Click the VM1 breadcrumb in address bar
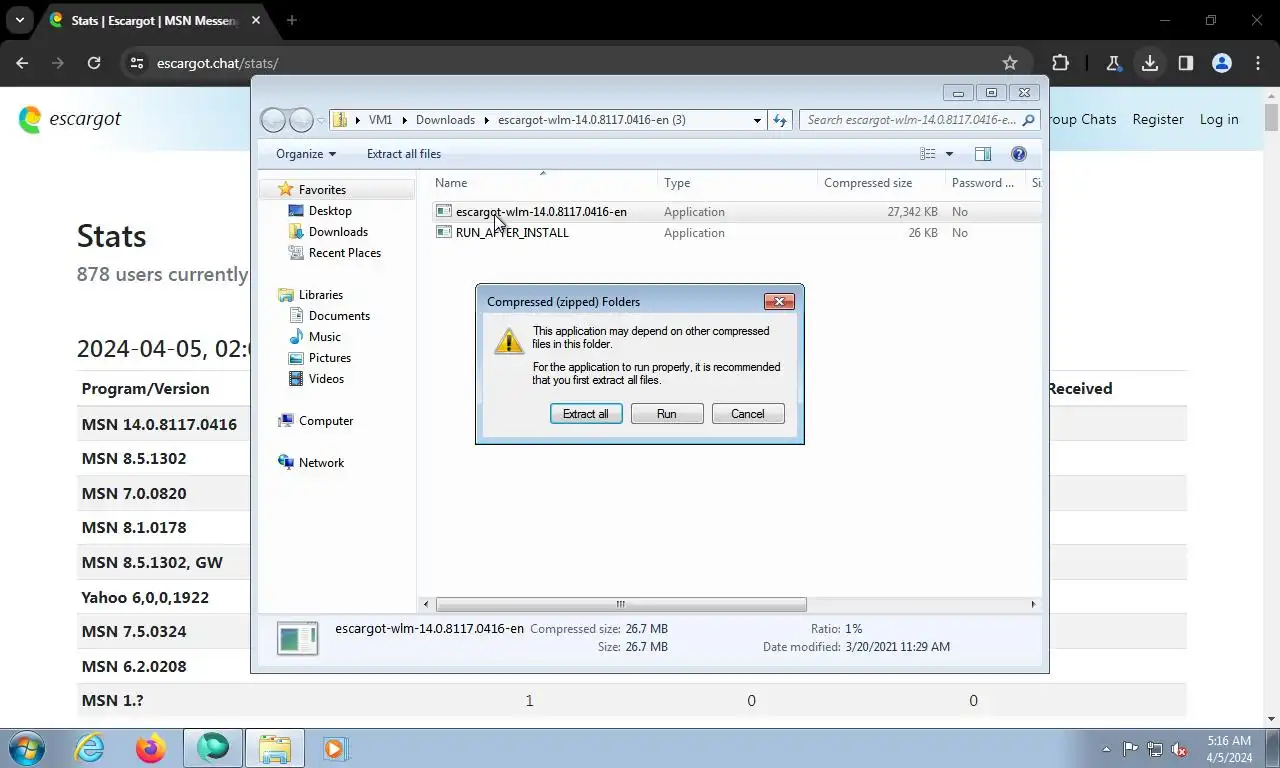Image resolution: width=1280 pixels, height=768 pixels. [x=380, y=120]
